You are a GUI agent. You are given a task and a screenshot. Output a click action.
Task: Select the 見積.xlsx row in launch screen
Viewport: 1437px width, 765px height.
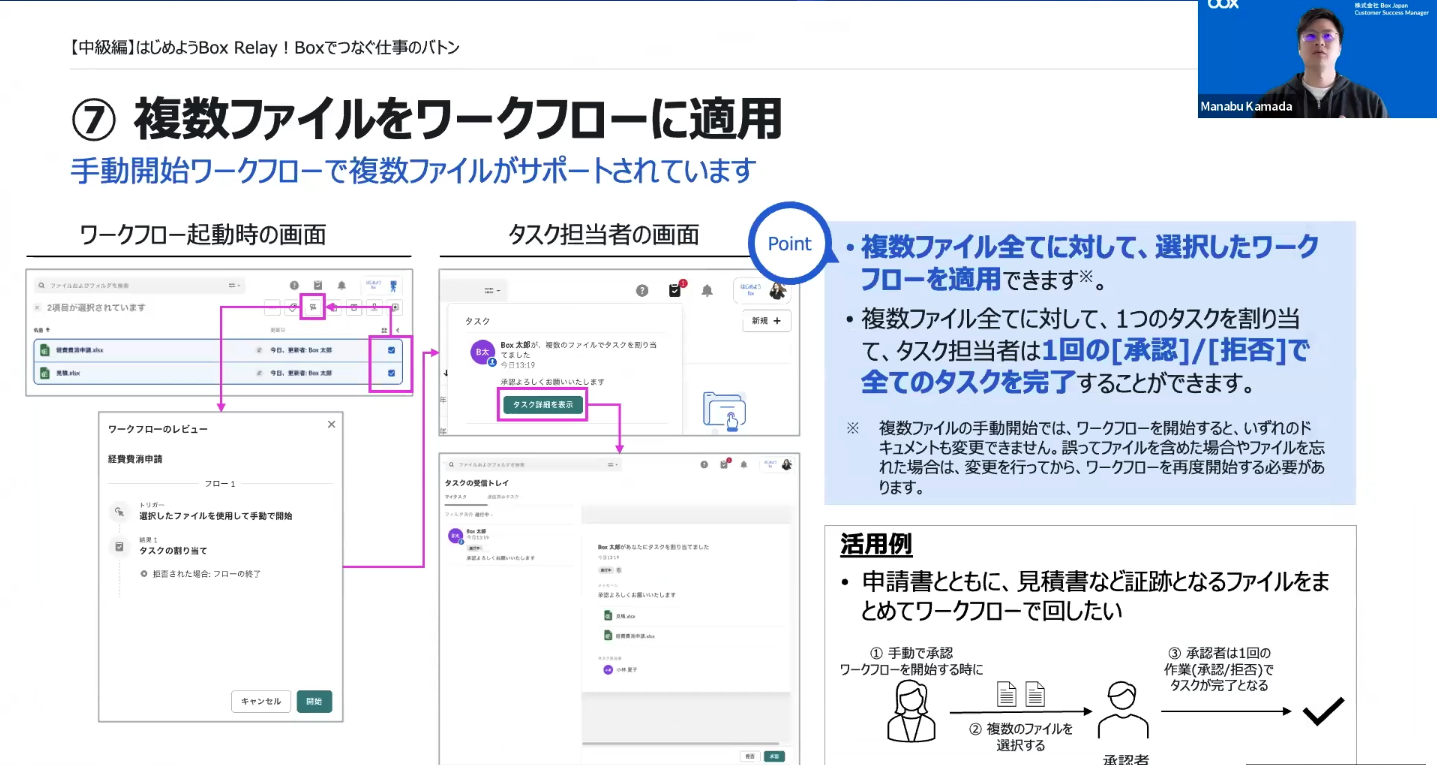point(218,373)
